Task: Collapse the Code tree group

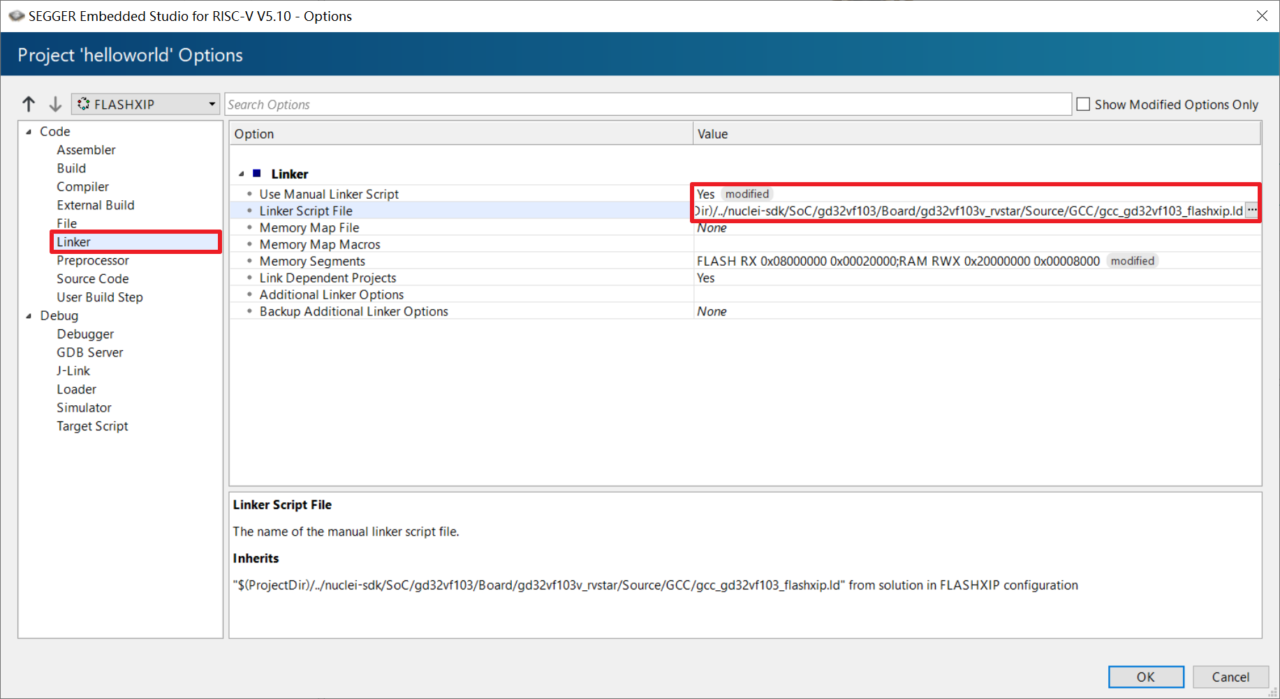Action: tap(29, 132)
